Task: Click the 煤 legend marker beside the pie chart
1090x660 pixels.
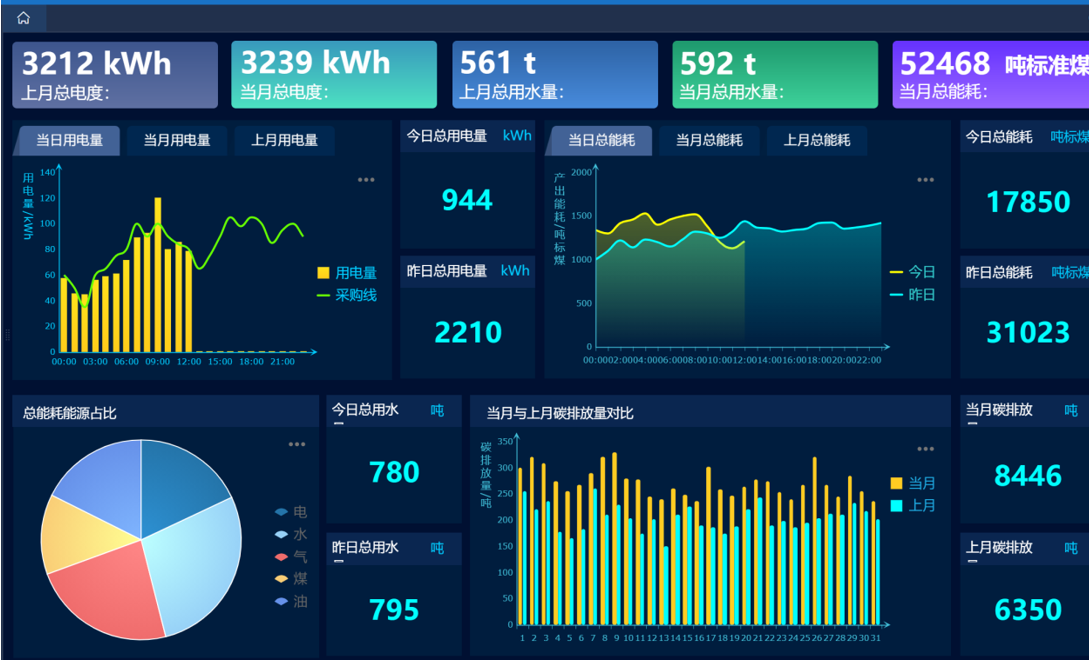Action: 282,579
